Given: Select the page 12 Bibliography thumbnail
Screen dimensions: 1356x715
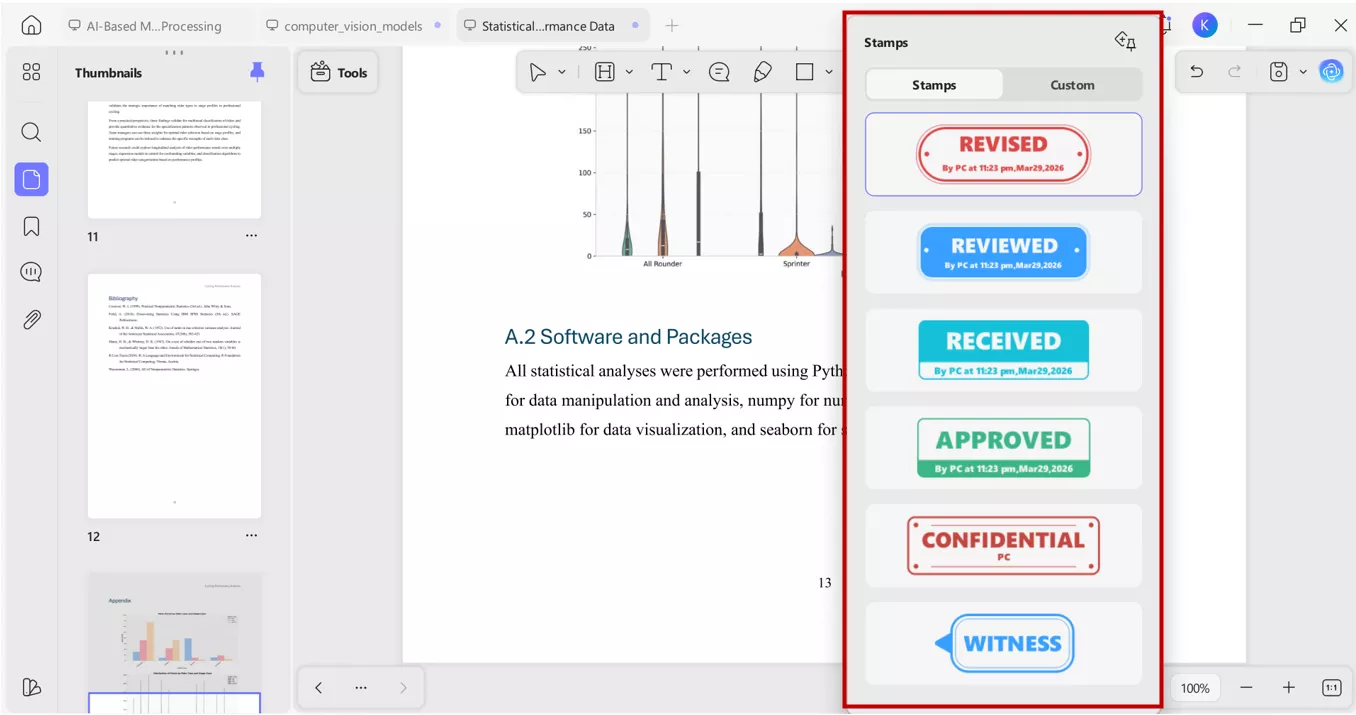Looking at the screenshot, I should 174,396.
